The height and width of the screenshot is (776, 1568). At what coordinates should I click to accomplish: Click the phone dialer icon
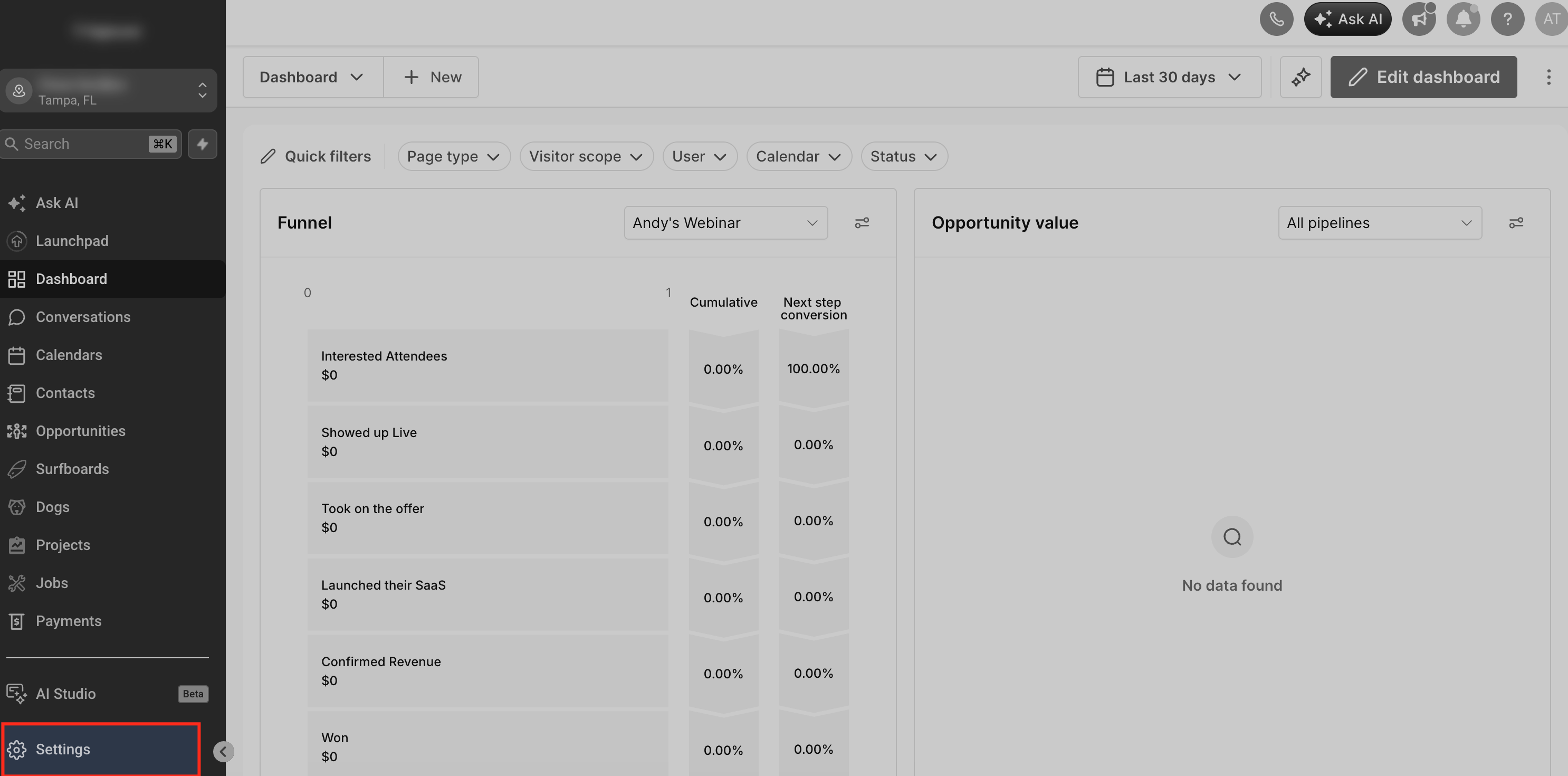point(1276,19)
